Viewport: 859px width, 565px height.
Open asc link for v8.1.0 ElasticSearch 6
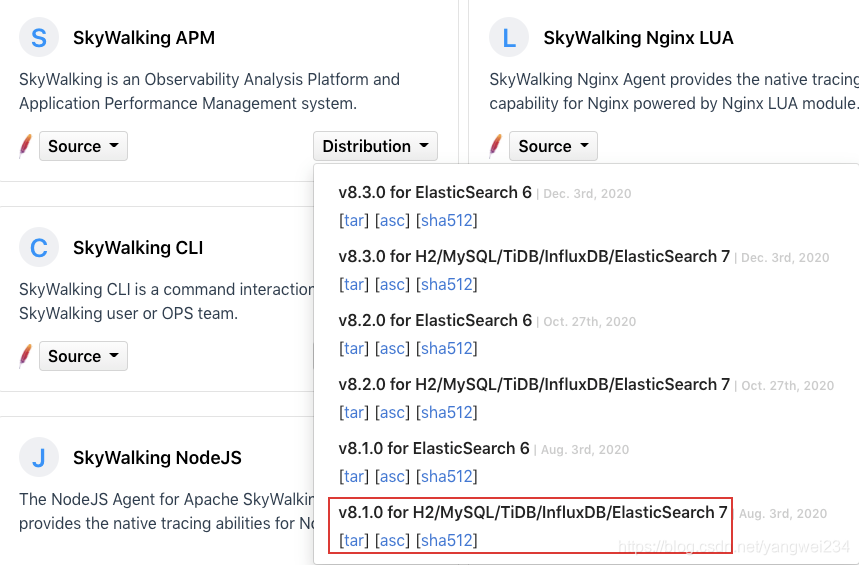pos(392,477)
